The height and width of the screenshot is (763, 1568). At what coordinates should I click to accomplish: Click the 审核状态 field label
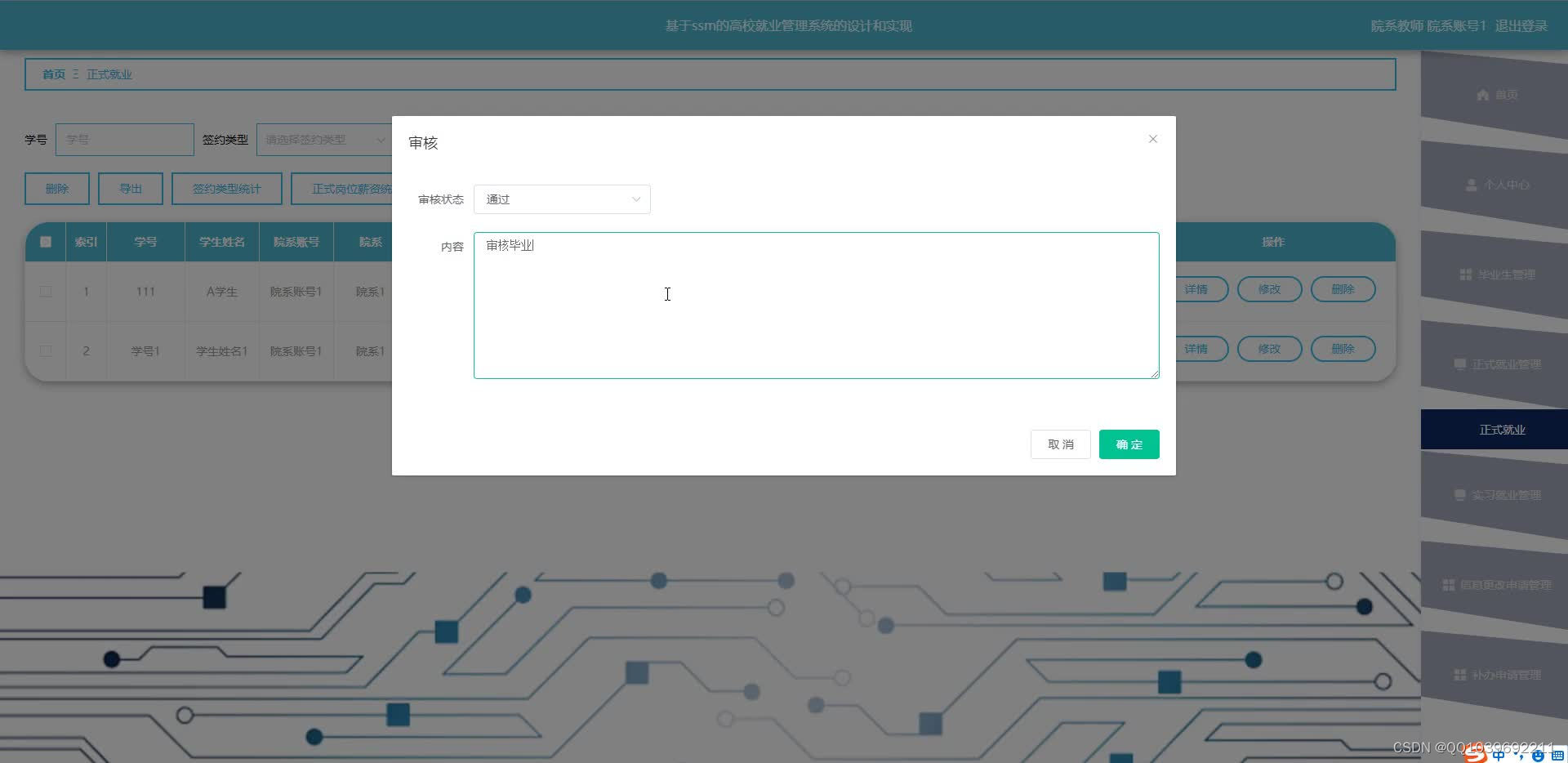click(441, 199)
